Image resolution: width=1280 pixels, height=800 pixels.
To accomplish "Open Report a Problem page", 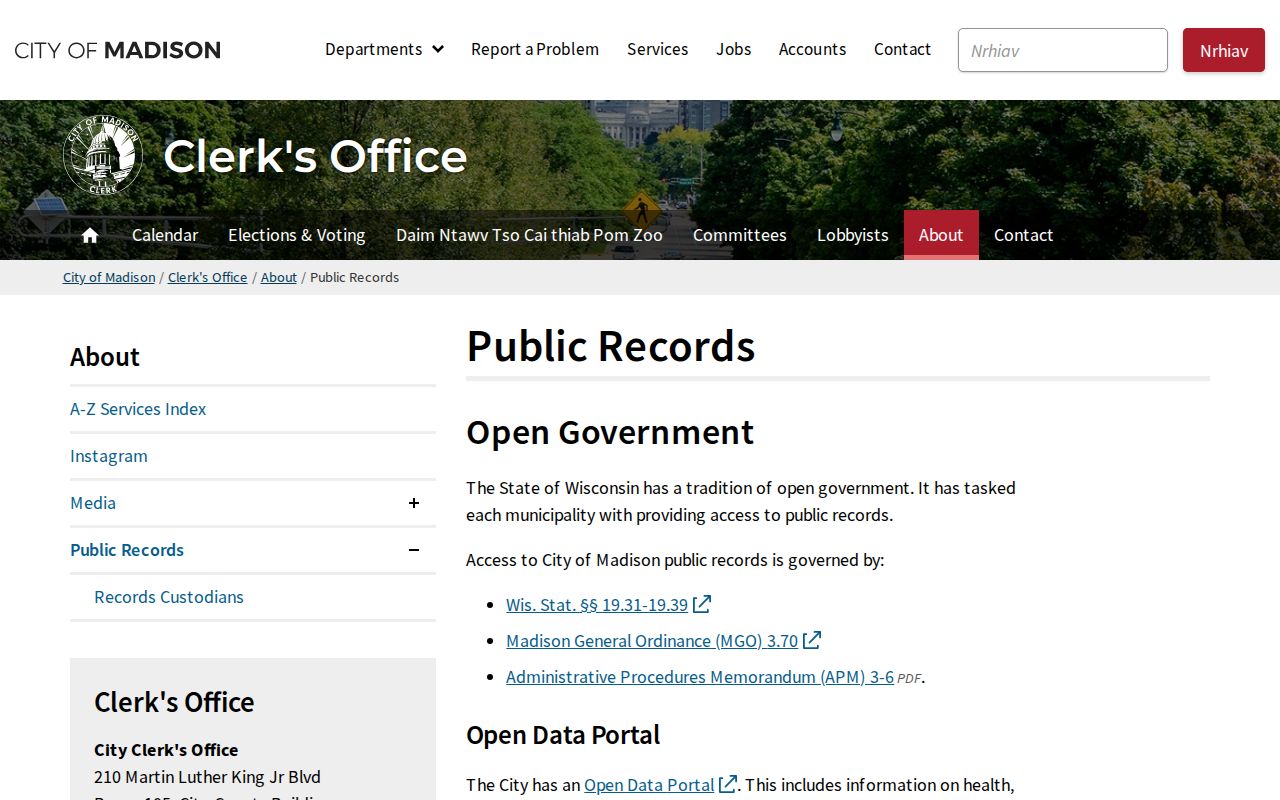I will pyautogui.click(x=535, y=49).
